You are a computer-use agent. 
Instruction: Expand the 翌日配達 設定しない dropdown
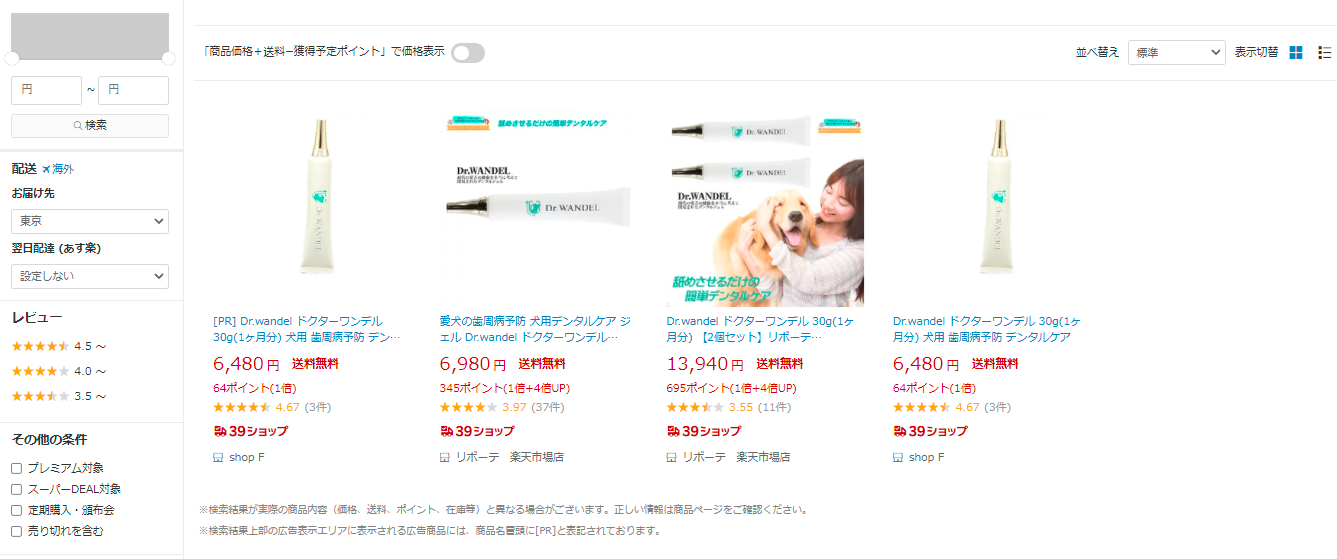click(x=90, y=276)
